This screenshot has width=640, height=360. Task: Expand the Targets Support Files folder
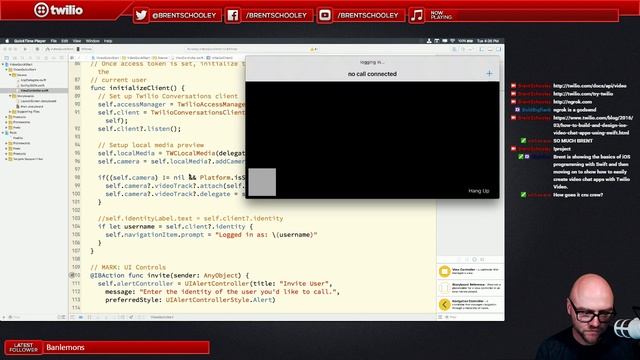7,159
